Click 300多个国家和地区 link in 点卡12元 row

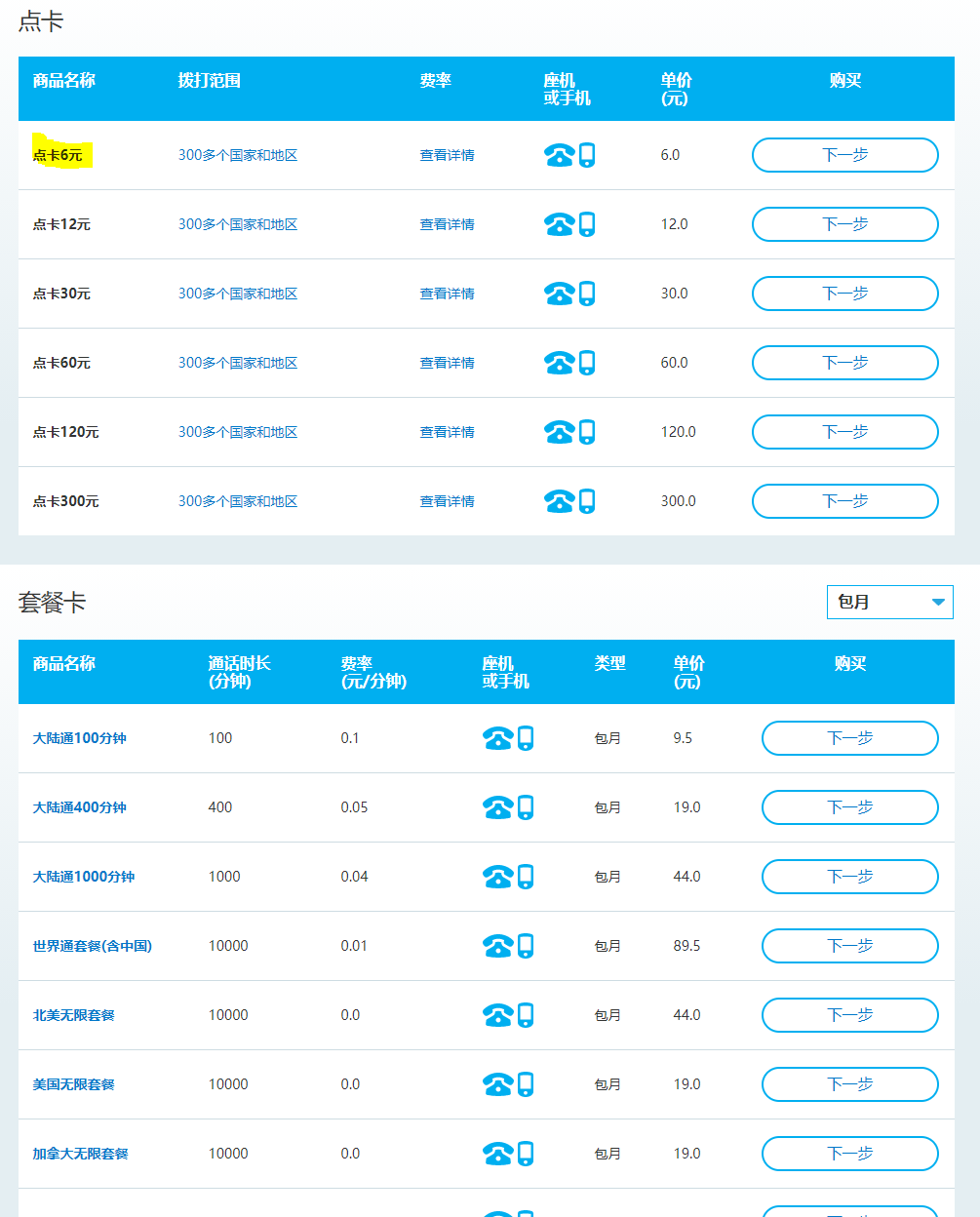click(x=238, y=224)
